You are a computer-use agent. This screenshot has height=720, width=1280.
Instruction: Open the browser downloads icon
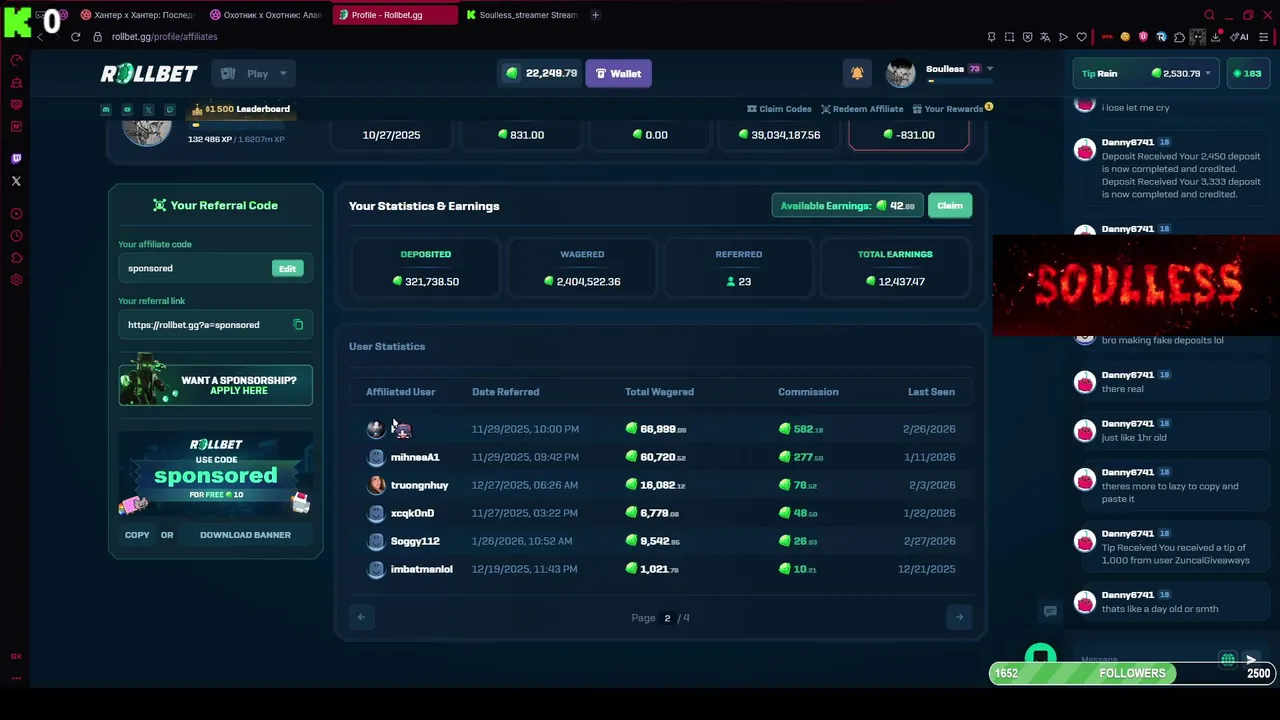[x=1215, y=37]
